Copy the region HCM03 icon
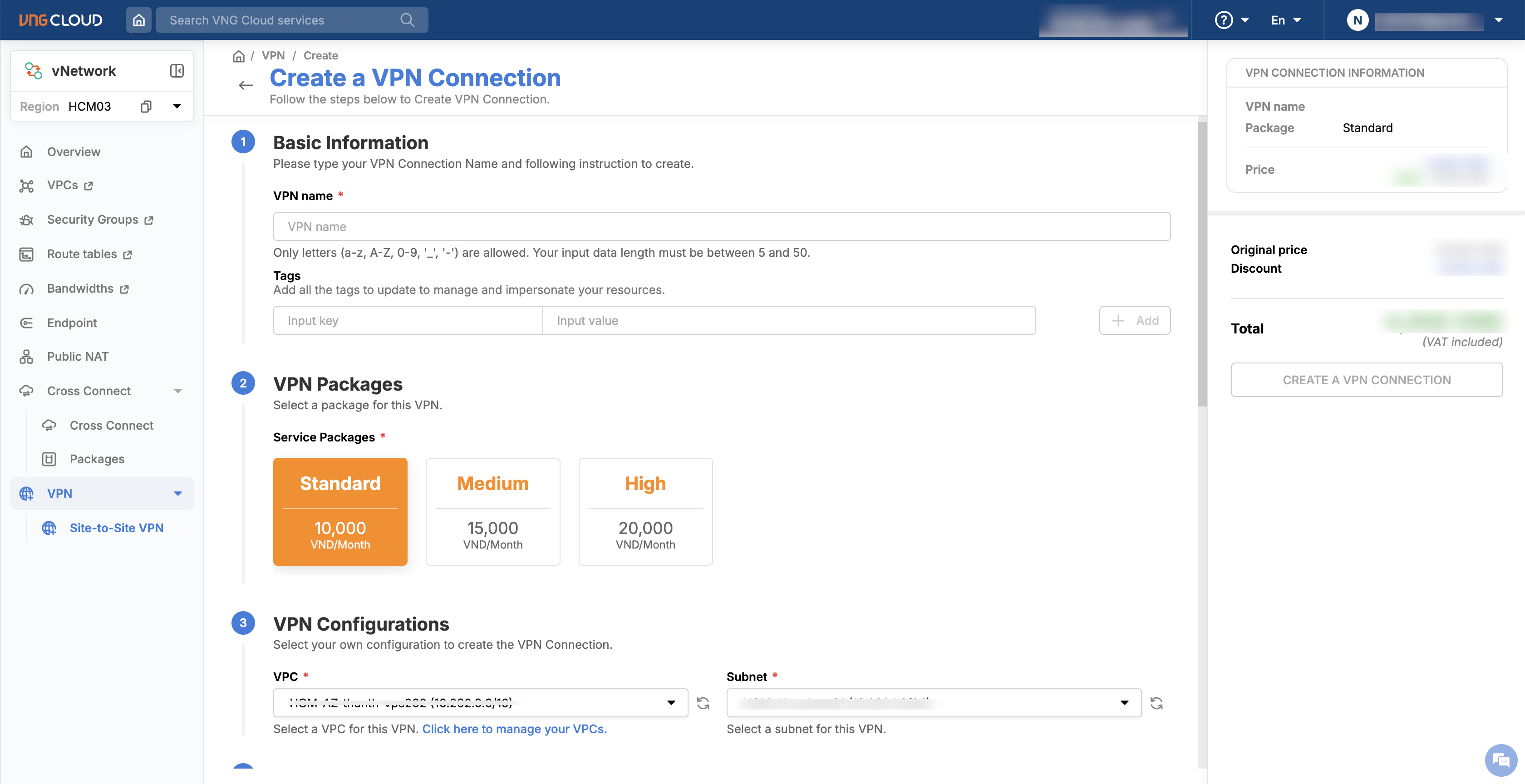This screenshot has width=1525, height=784. [146, 107]
